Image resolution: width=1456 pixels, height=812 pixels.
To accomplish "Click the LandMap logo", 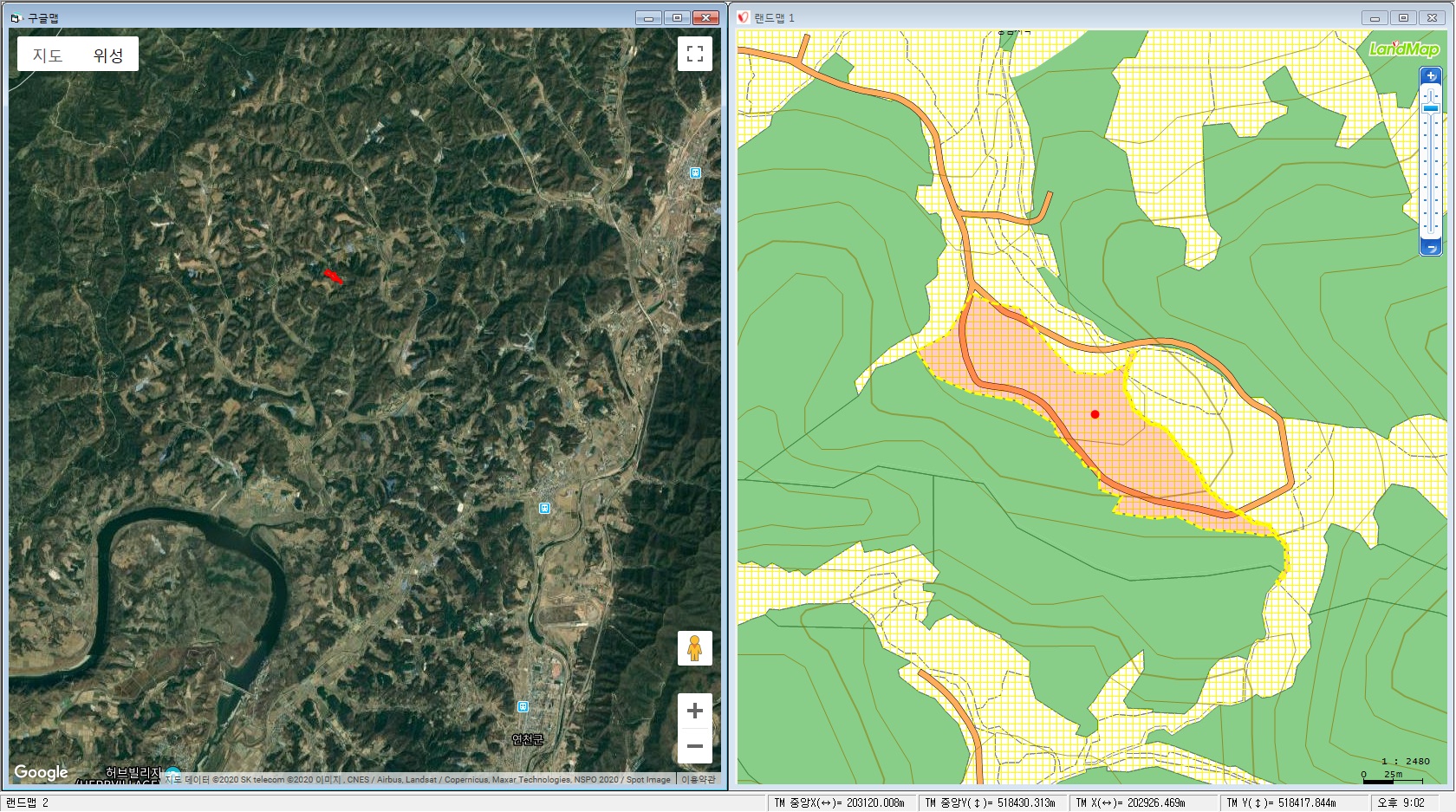I will (1404, 49).
